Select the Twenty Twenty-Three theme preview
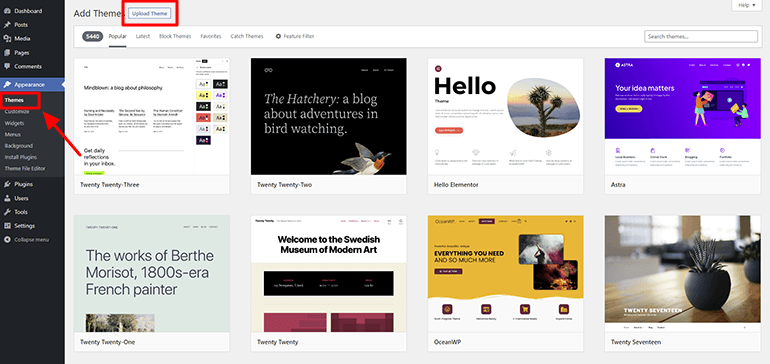 [152, 116]
